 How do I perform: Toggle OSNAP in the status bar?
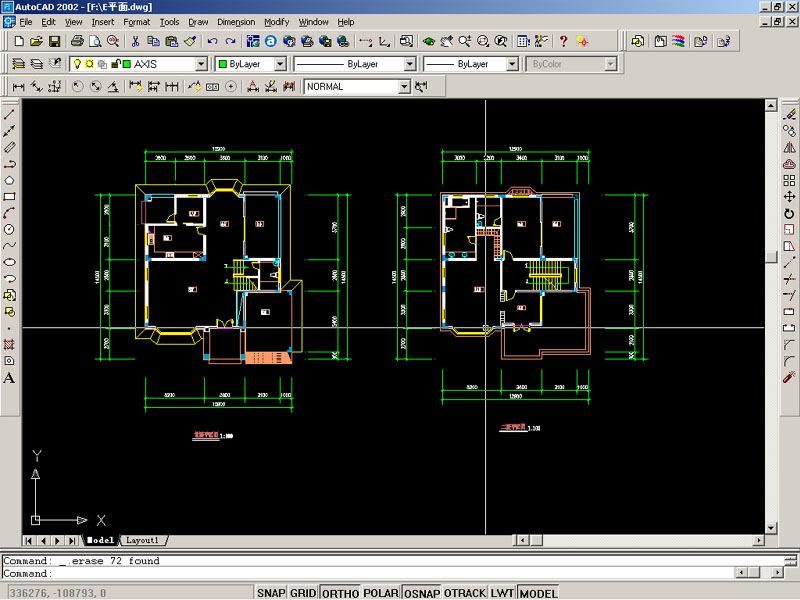click(421, 593)
